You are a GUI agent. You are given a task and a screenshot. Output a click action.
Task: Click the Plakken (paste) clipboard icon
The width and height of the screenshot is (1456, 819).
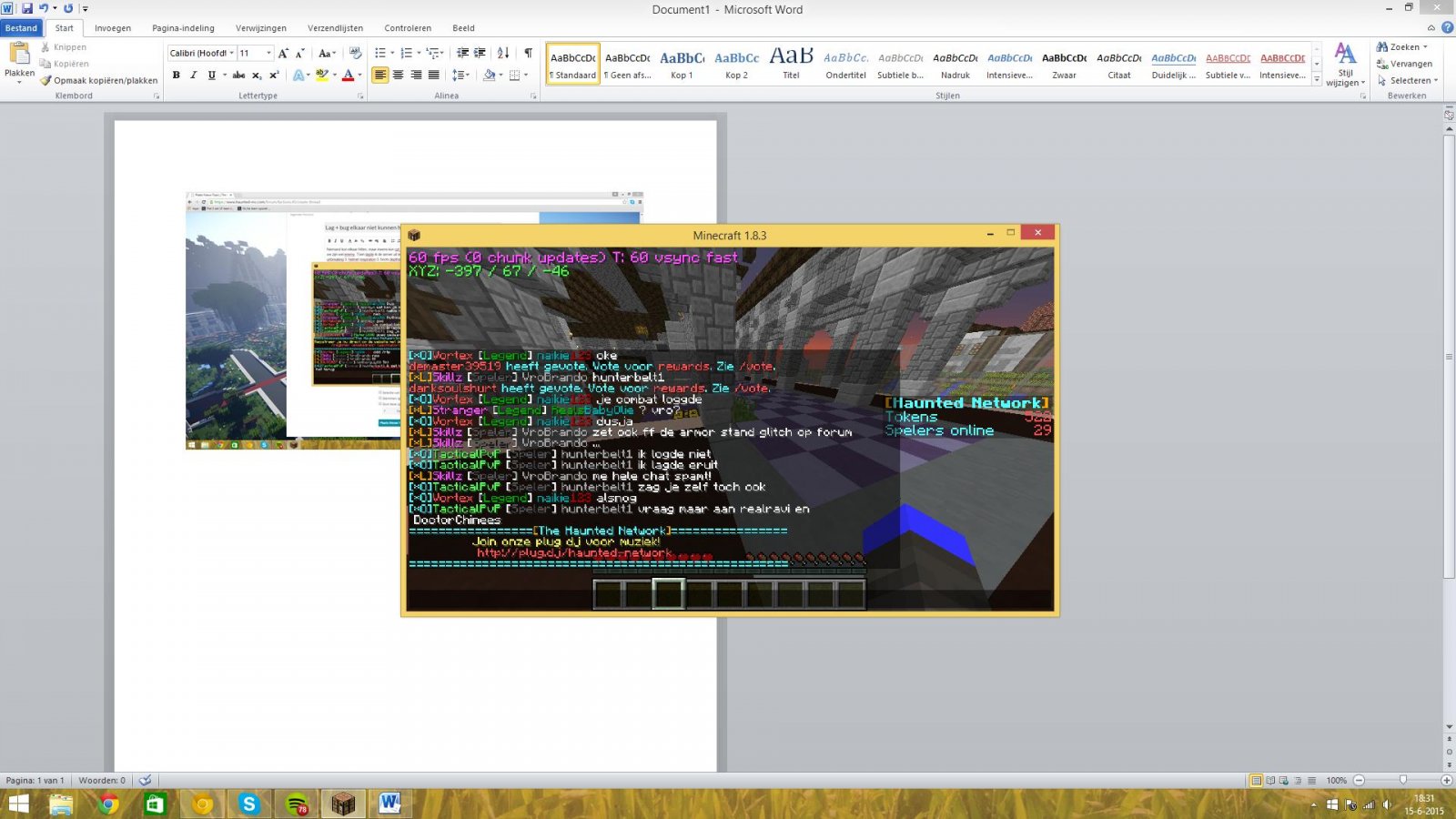coord(19,54)
